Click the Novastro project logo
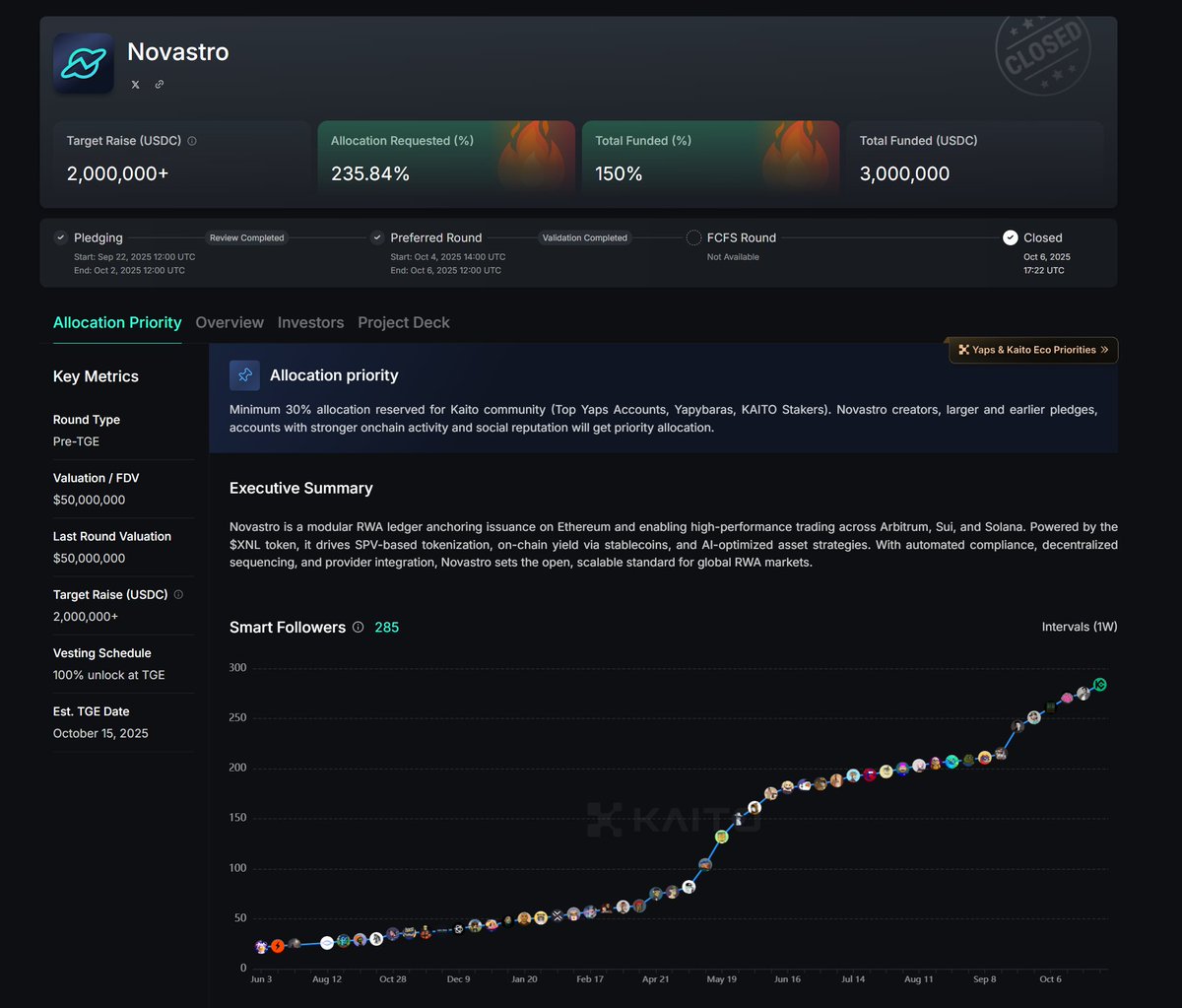 [x=84, y=63]
